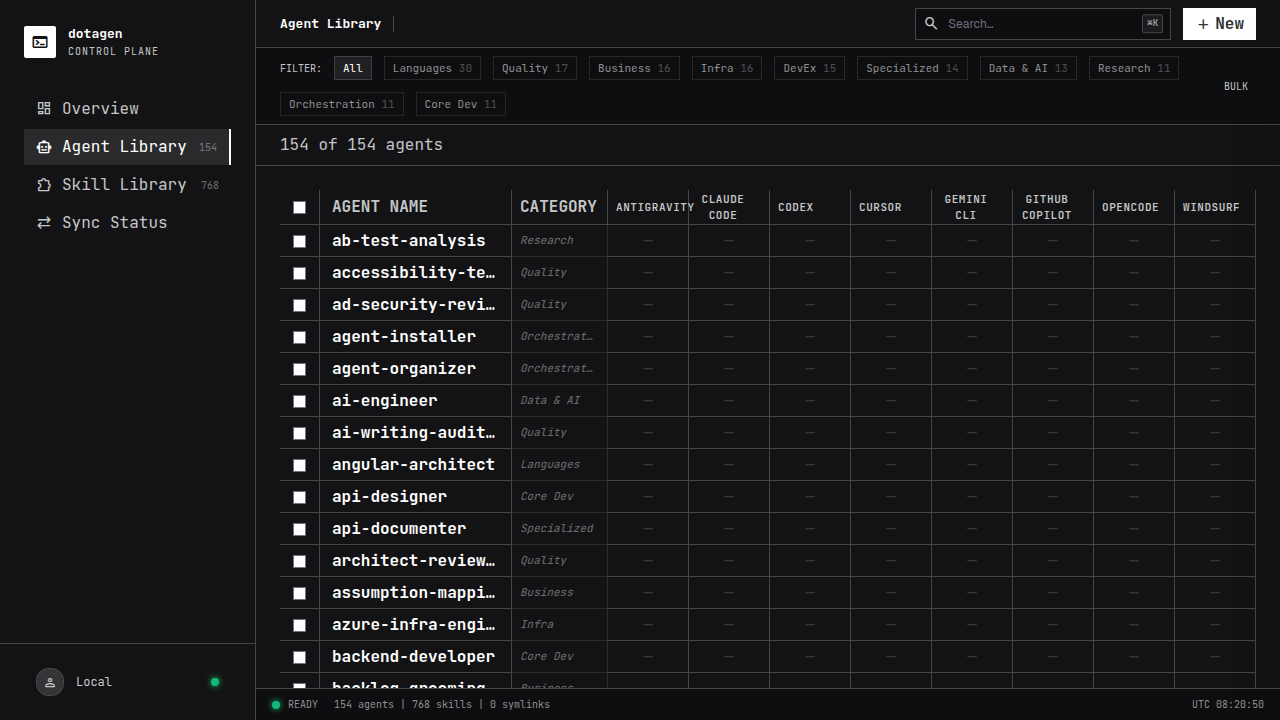
Task: Check the accessibility-tester row checkbox
Action: [x=299, y=273]
